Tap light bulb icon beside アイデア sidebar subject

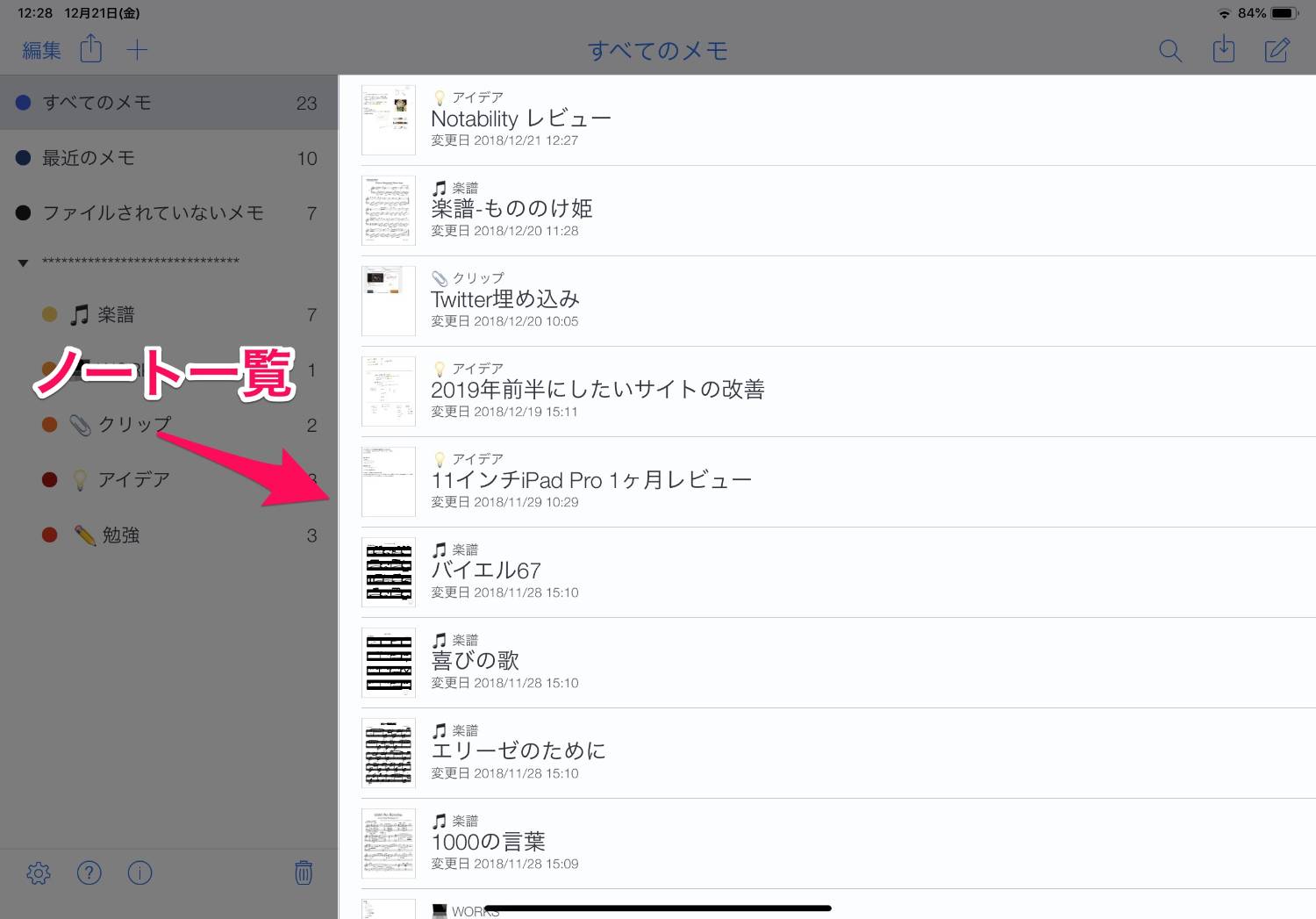click(80, 480)
